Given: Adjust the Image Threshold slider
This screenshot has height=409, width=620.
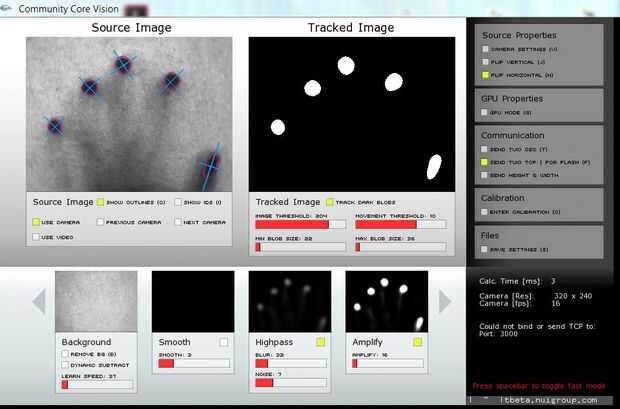Looking at the screenshot, I should click(301, 224).
